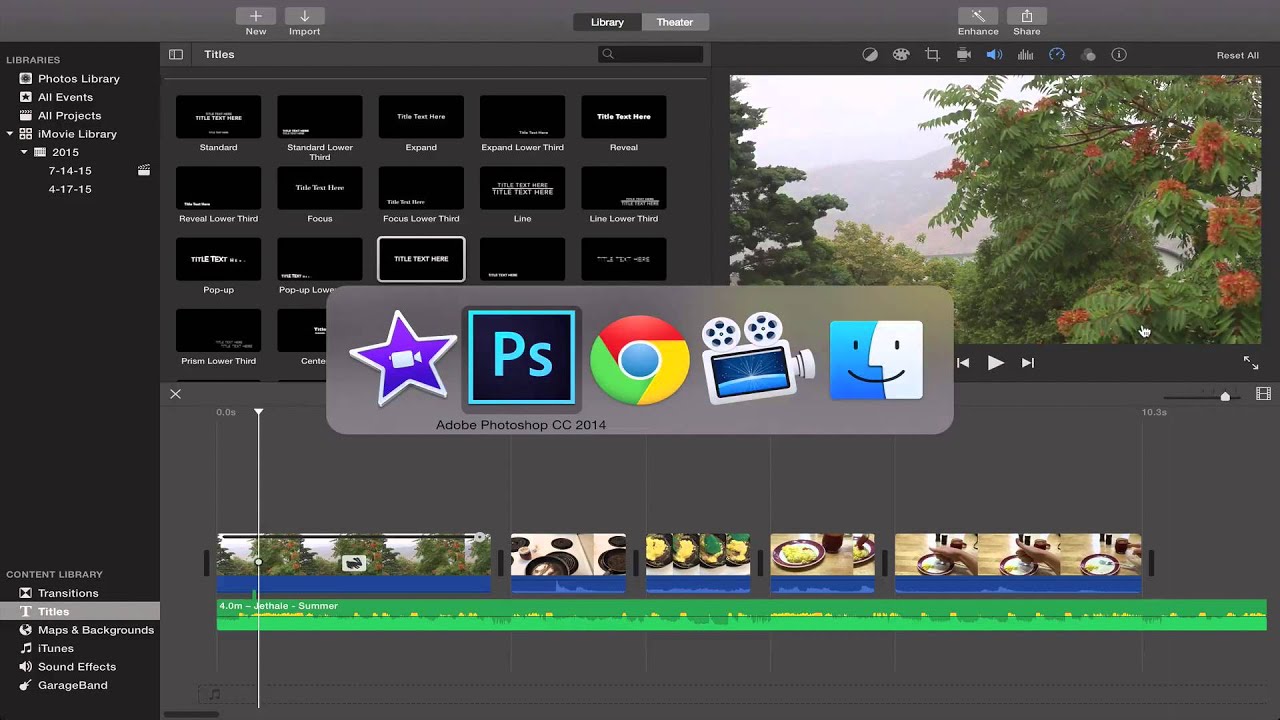Switch to the Library tab
The image size is (1280, 720).
(607, 22)
